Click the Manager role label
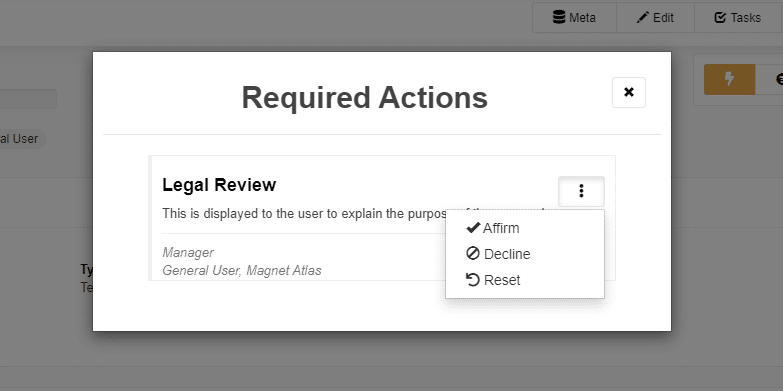Viewport: 783px width, 391px height. 188,253
